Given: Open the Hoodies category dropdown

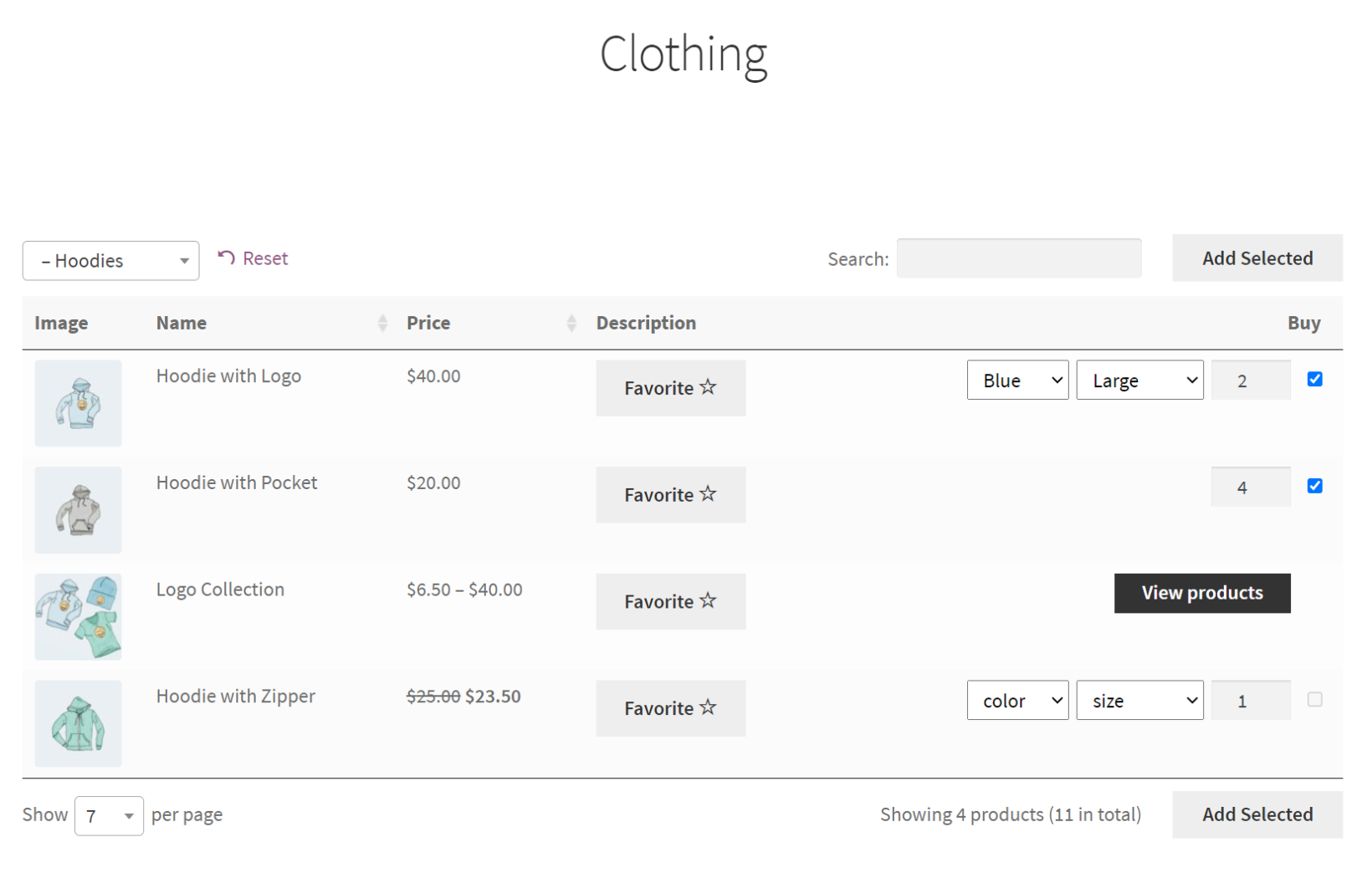Looking at the screenshot, I should (110, 260).
